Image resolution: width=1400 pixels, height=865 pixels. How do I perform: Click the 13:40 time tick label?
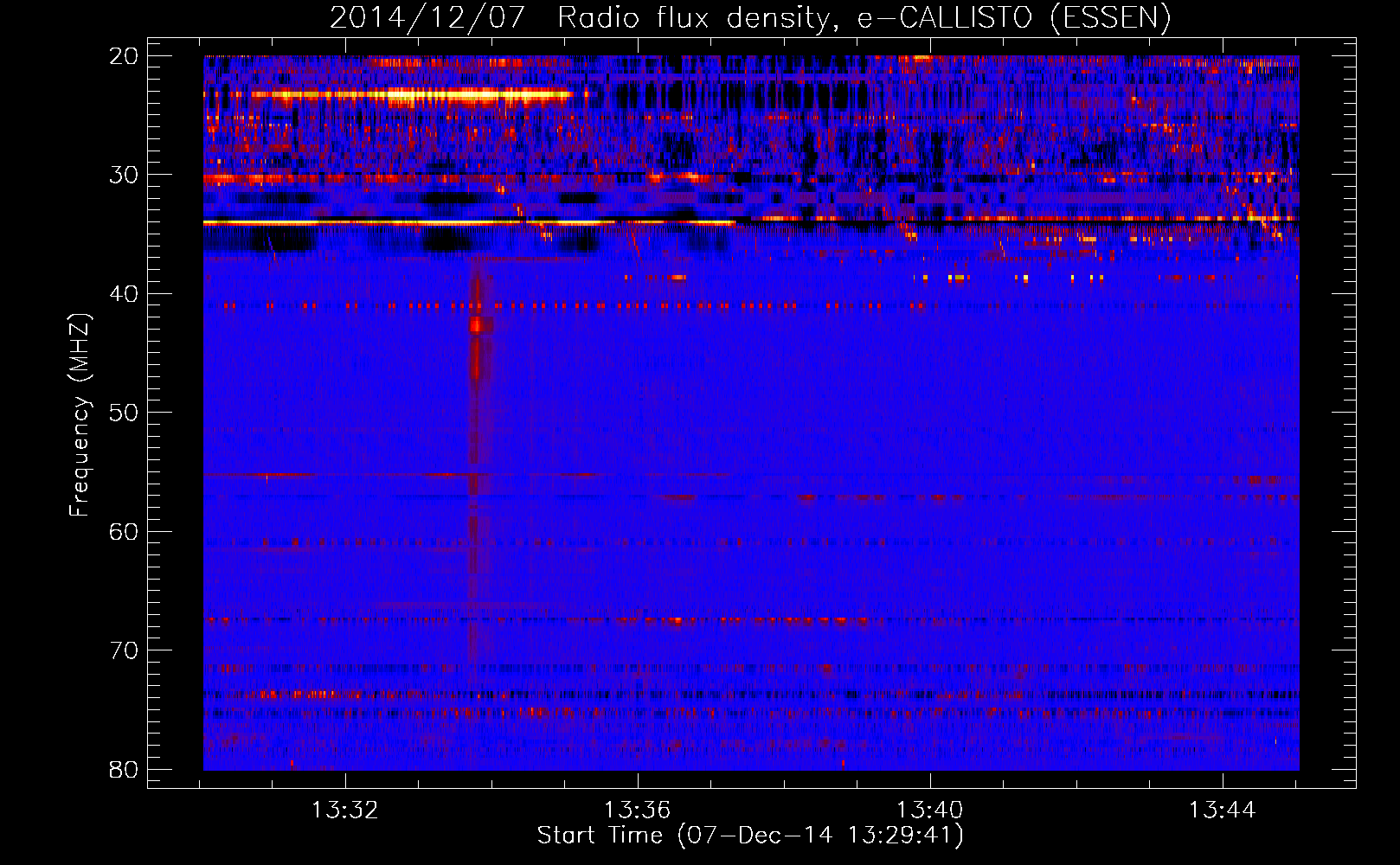[x=930, y=810]
